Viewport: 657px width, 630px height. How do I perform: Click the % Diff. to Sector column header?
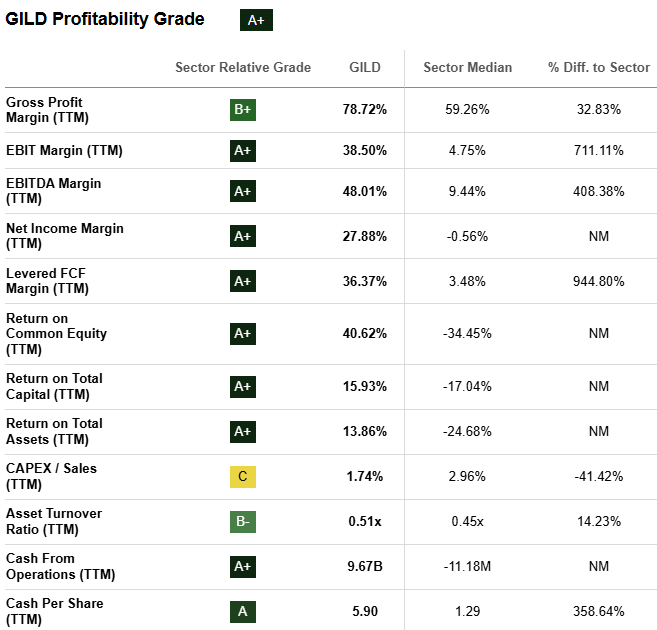point(599,68)
